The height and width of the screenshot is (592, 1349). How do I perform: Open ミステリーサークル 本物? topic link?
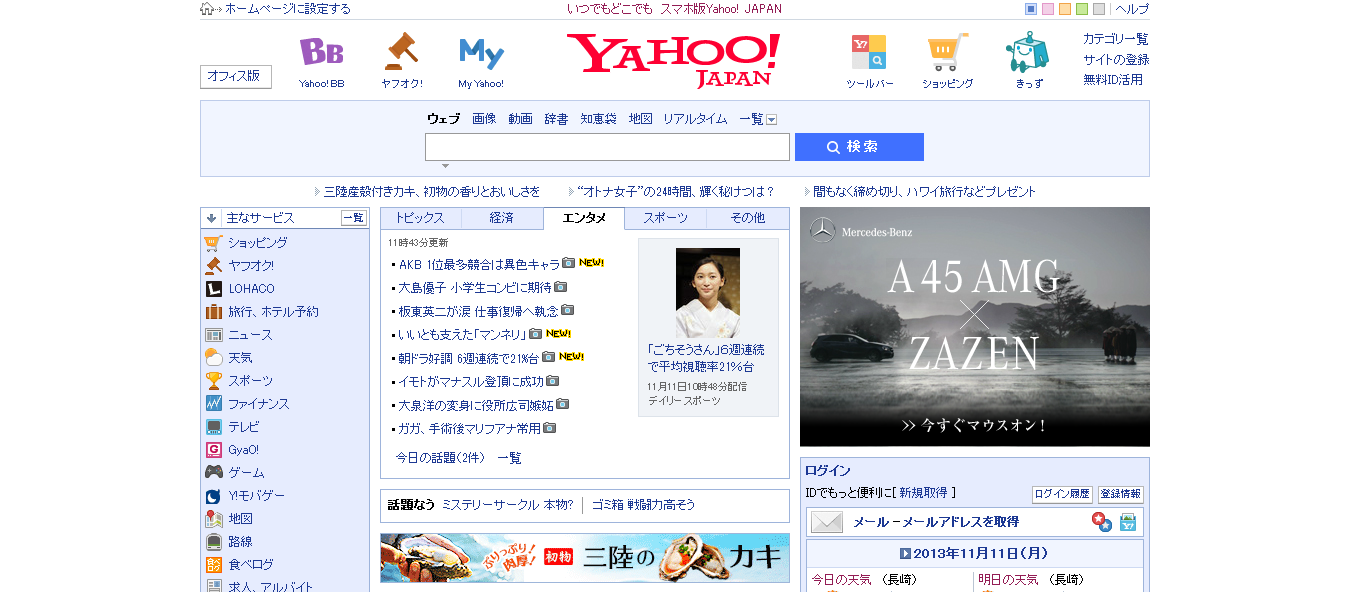pos(508,505)
